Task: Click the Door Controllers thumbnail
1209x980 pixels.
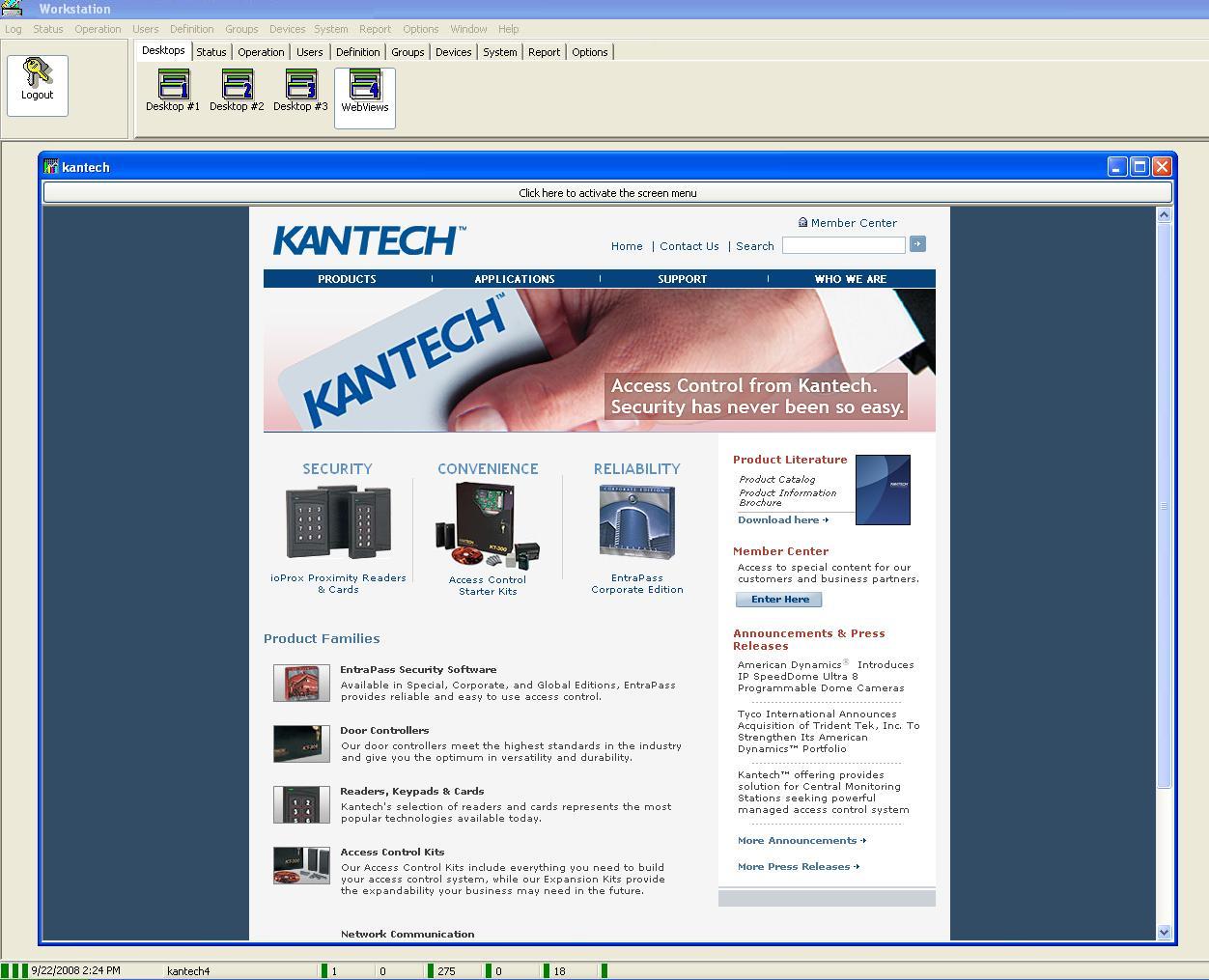Action: point(301,743)
